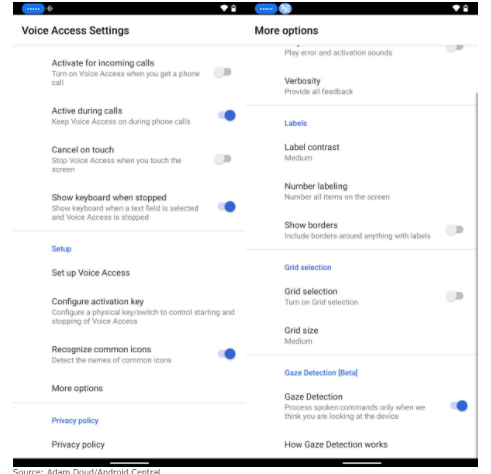The width and height of the screenshot is (491, 474).
Task: Turn off Gaze Detection switch
Action: click(459, 406)
